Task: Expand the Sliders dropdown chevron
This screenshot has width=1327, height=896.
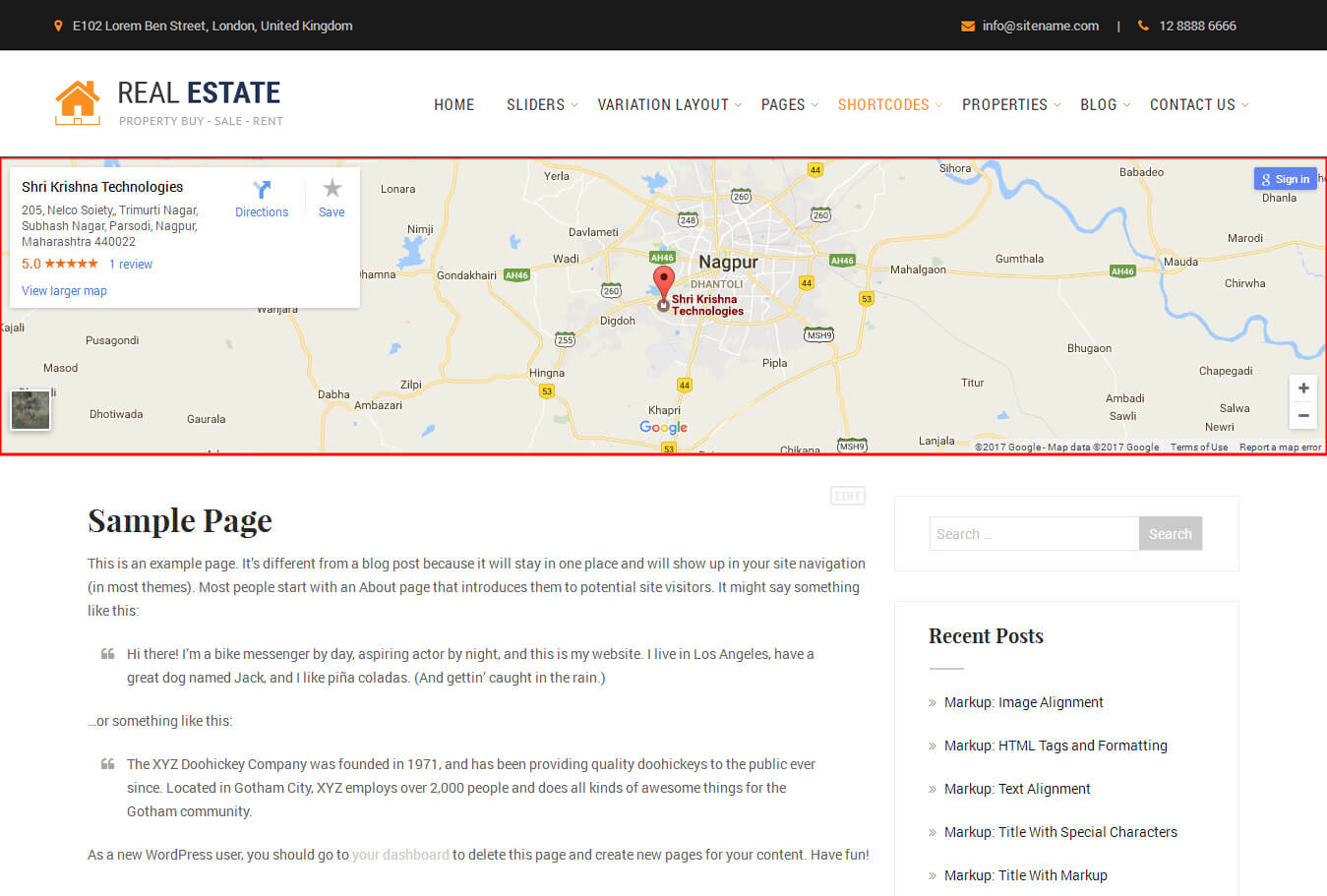Action: click(x=574, y=105)
